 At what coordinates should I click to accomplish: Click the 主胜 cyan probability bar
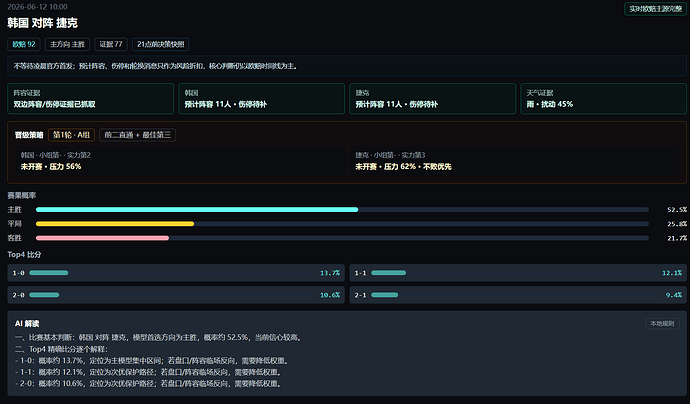197,210
